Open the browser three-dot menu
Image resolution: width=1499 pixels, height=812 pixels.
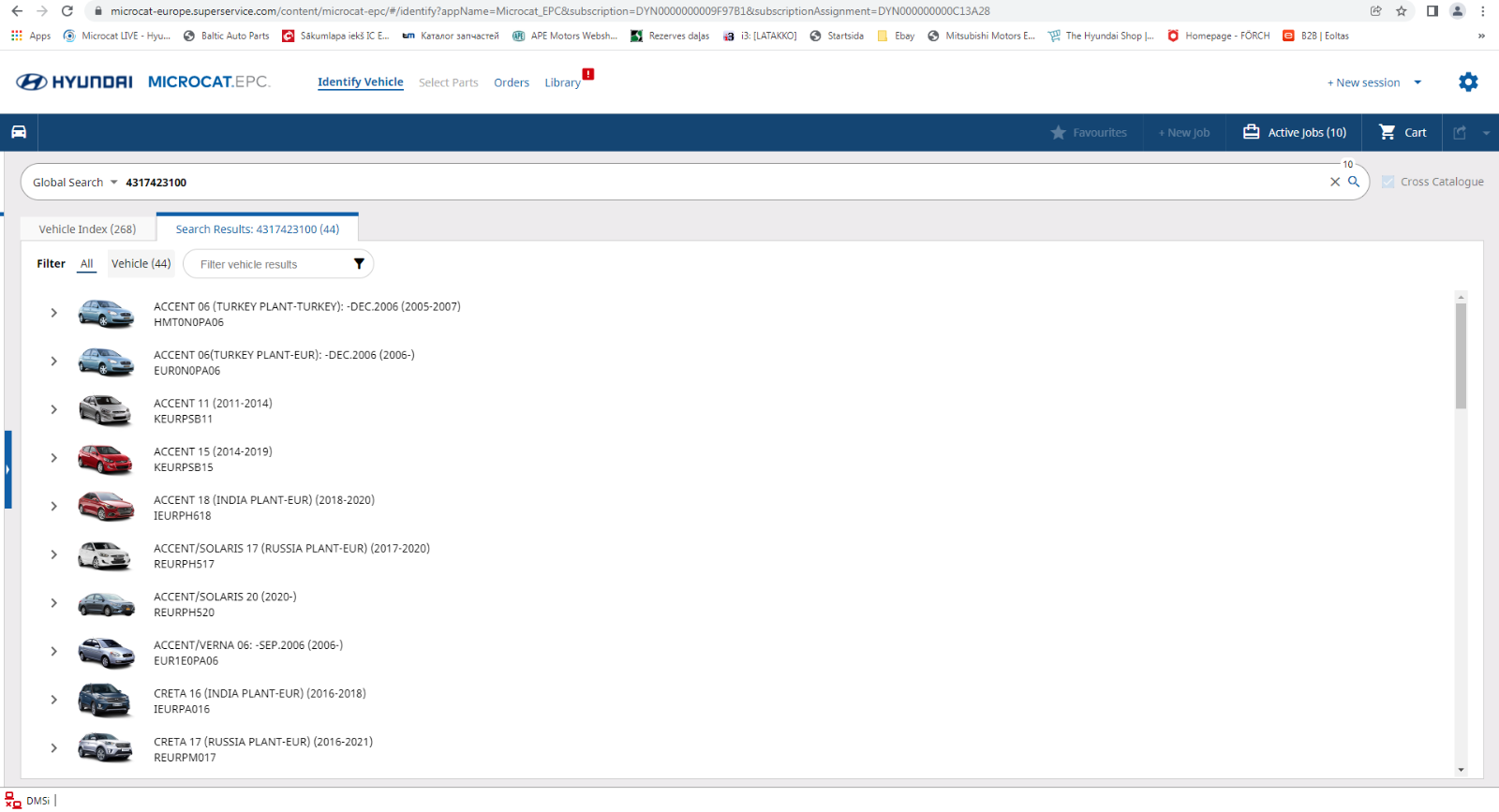(1483, 11)
